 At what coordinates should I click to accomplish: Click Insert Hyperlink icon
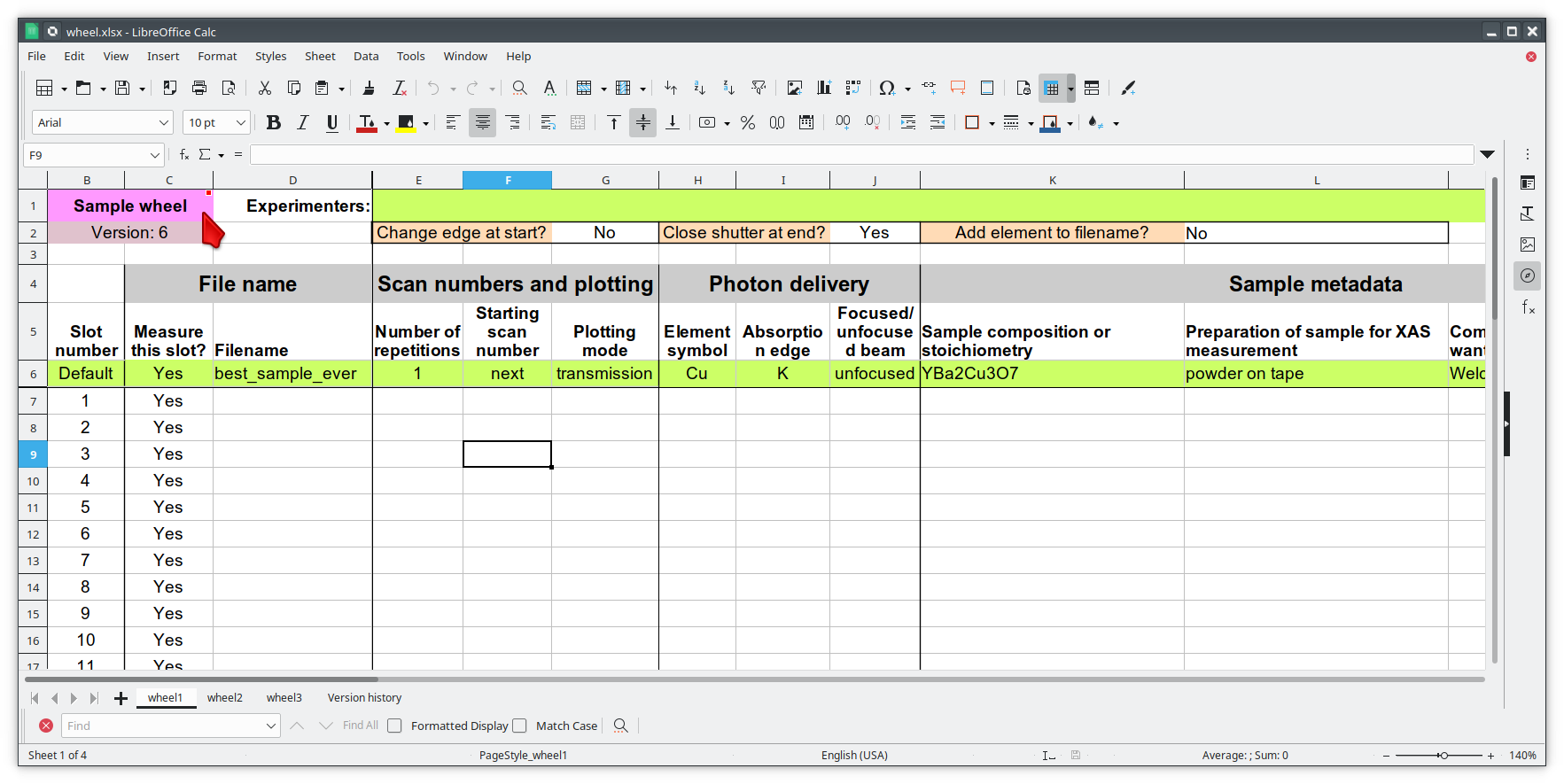pyautogui.click(x=929, y=88)
